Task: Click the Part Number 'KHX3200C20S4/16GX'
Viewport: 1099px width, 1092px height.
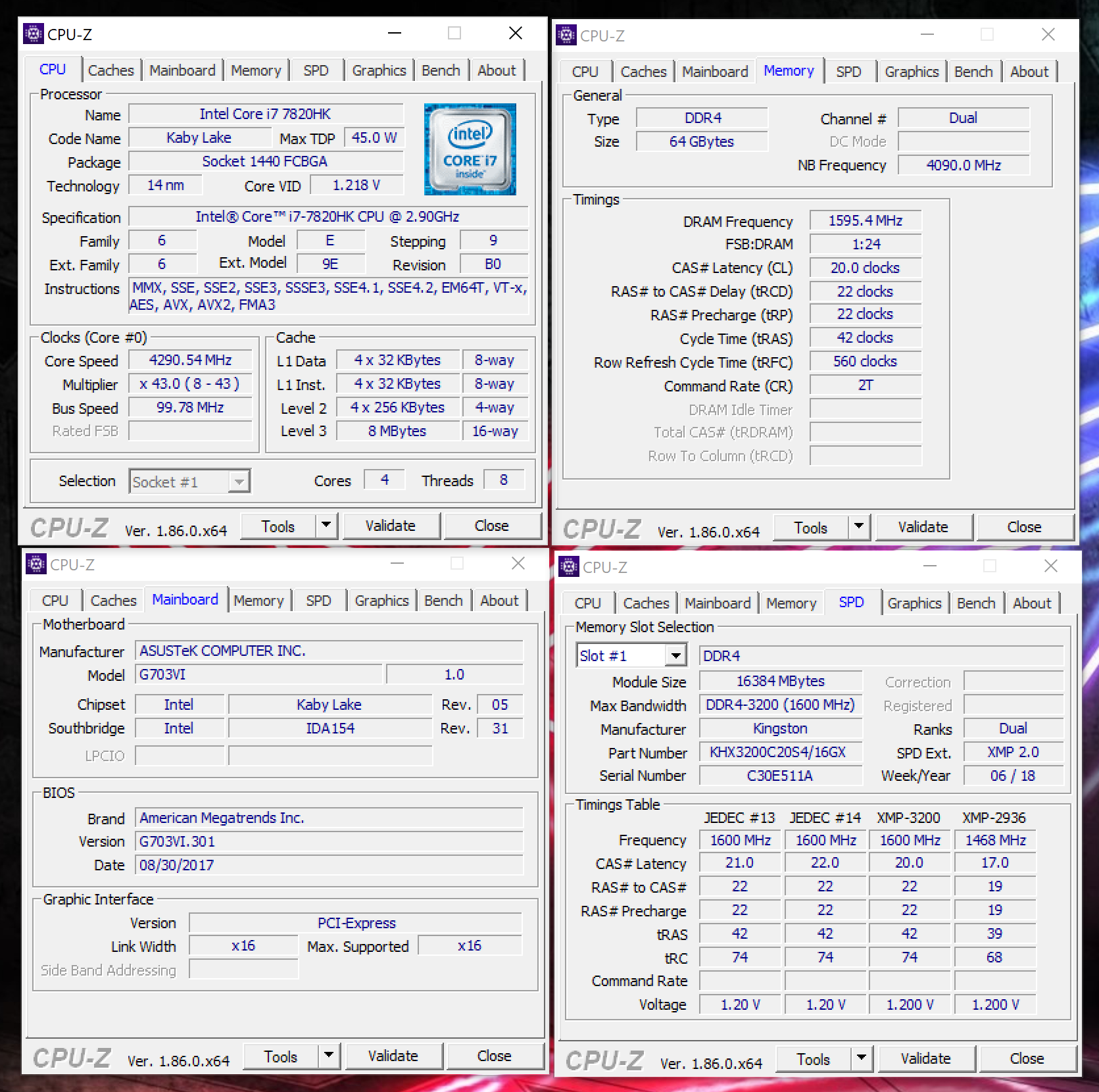Action: [781, 752]
